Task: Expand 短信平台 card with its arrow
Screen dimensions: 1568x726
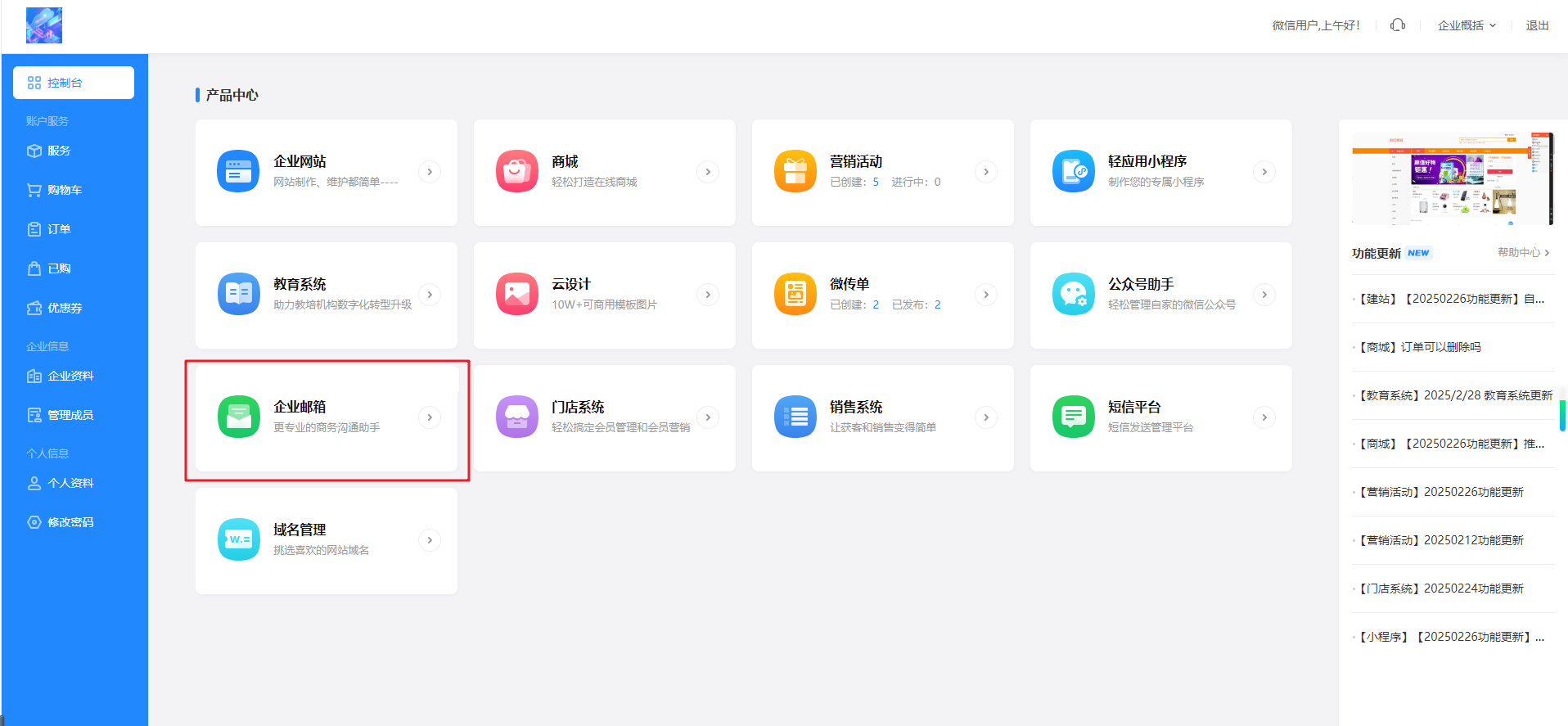Action: click(1264, 417)
